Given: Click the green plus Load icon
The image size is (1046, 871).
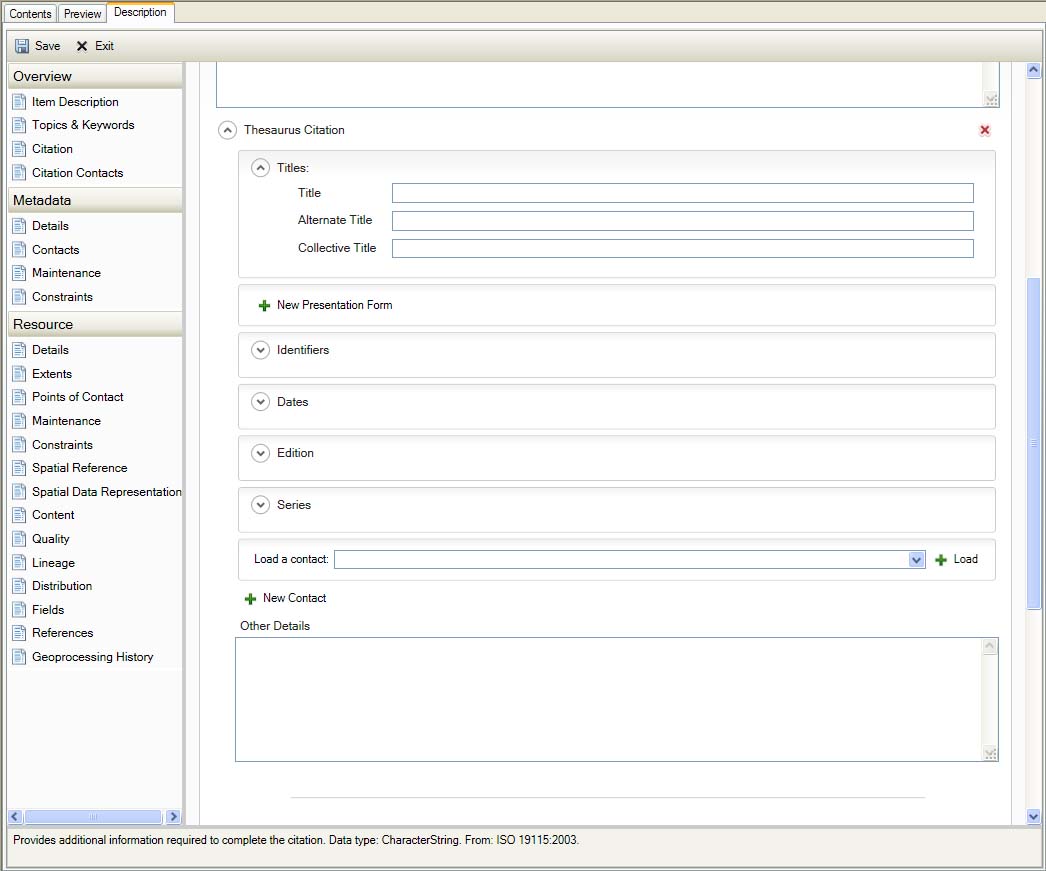Looking at the screenshot, I should [x=941, y=560].
